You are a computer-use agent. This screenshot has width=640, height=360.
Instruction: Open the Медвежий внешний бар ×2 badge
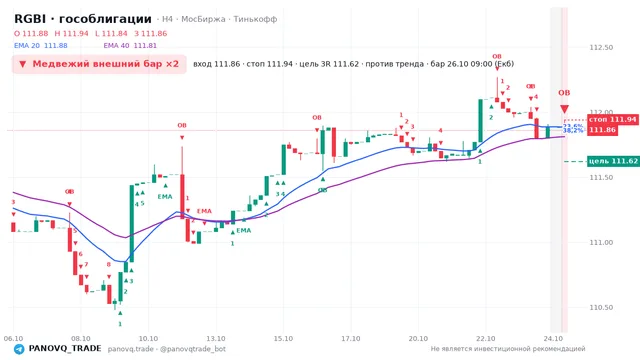(x=99, y=64)
